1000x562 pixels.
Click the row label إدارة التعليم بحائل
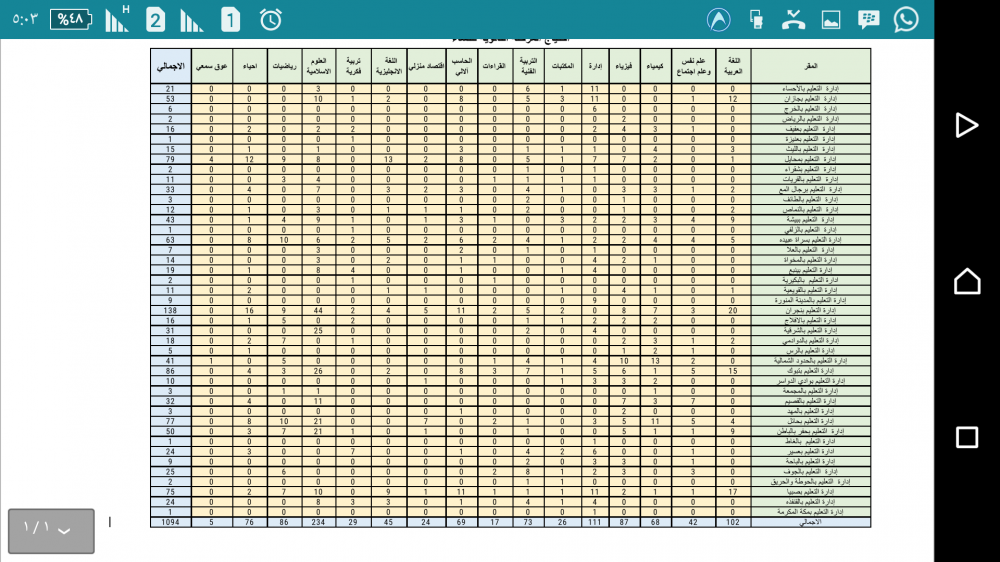click(x=811, y=421)
